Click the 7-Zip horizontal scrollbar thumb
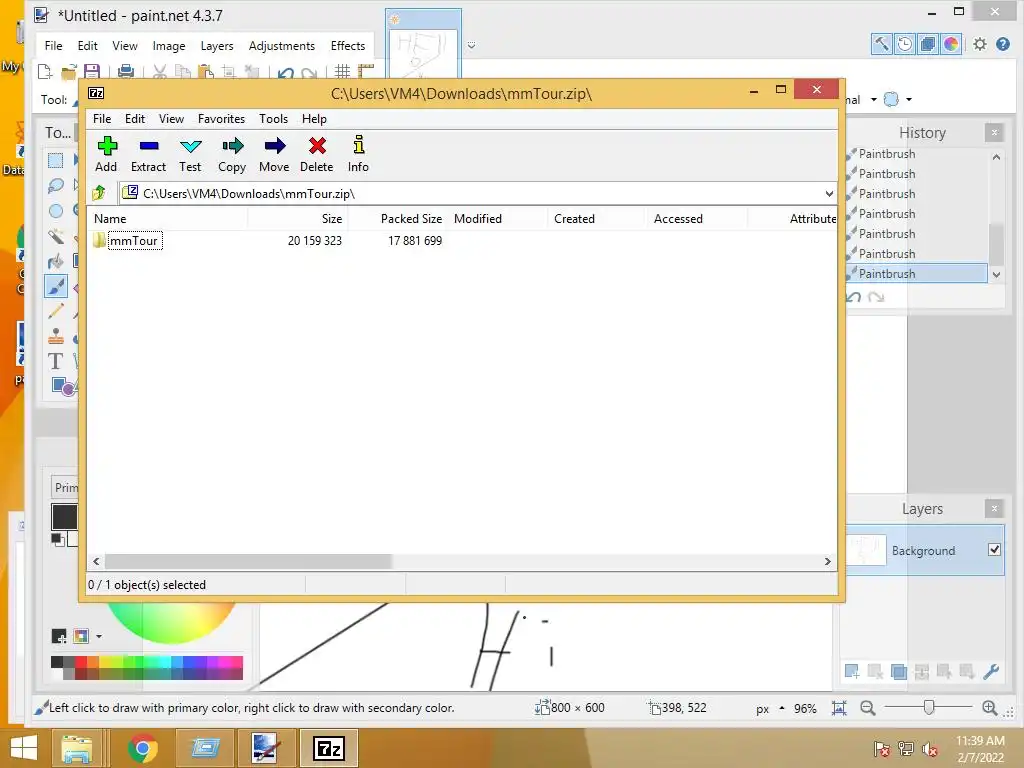The height and width of the screenshot is (768, 1024). tap(248, 562)
